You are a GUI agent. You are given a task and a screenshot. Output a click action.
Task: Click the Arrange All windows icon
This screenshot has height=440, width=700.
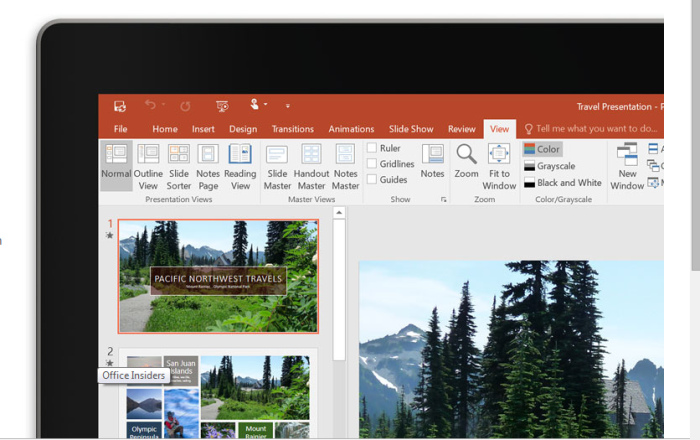(x=653, y=149)
